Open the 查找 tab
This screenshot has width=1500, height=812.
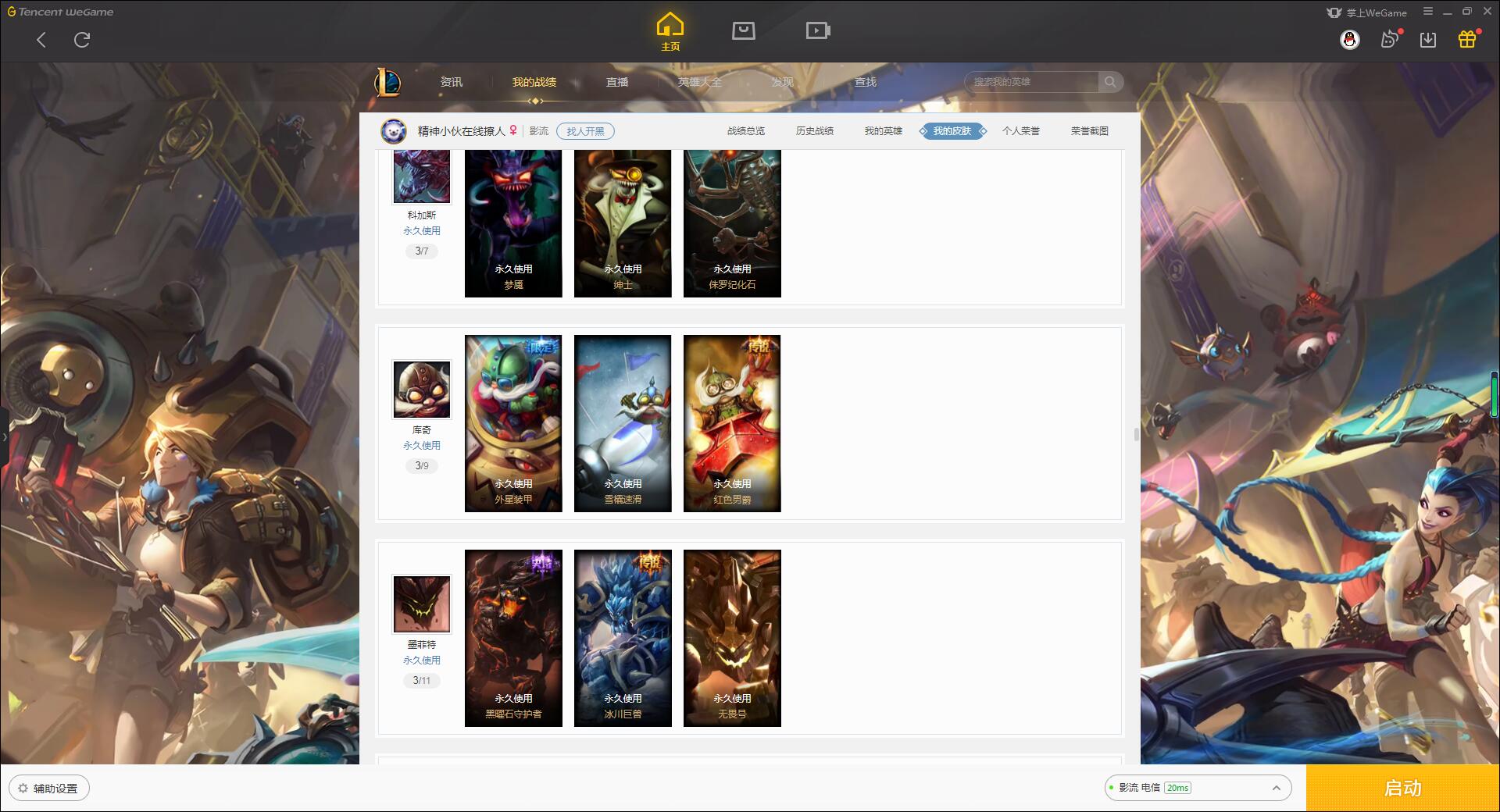click(x=866, y=82)
